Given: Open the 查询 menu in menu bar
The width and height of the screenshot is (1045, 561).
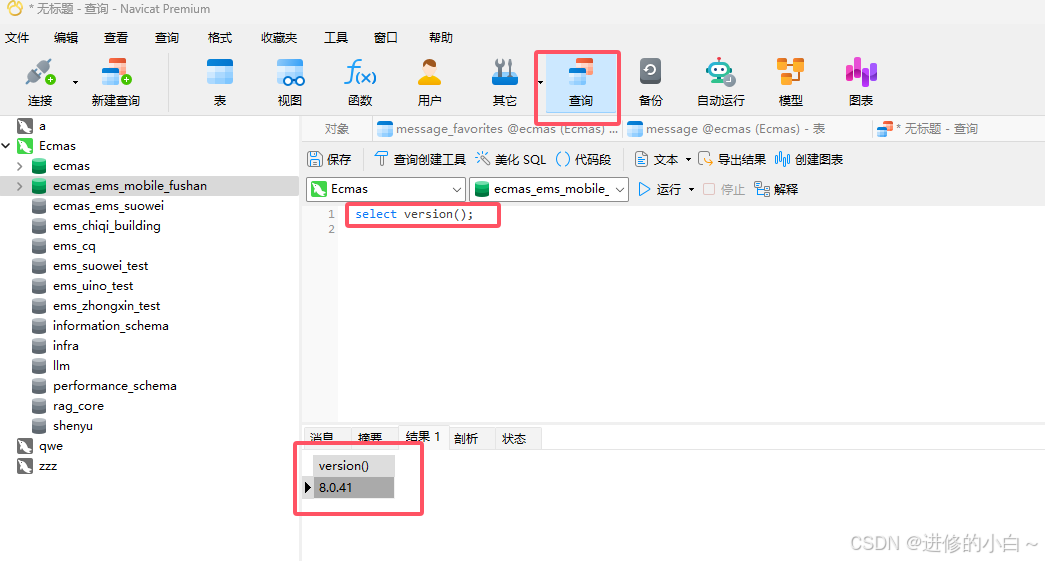Looking at the screenshot, I should [167, 38].
